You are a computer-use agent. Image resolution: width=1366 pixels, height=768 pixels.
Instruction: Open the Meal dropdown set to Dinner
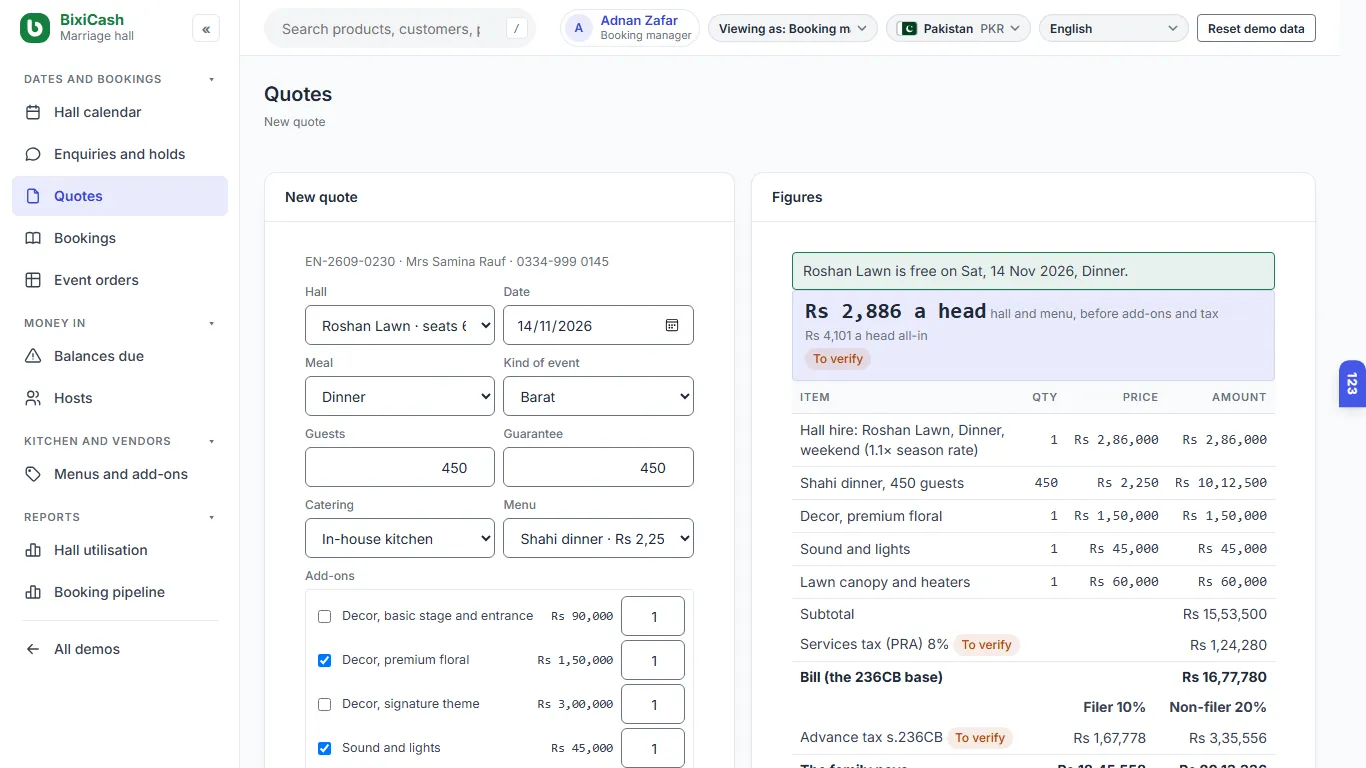(400, 396)
